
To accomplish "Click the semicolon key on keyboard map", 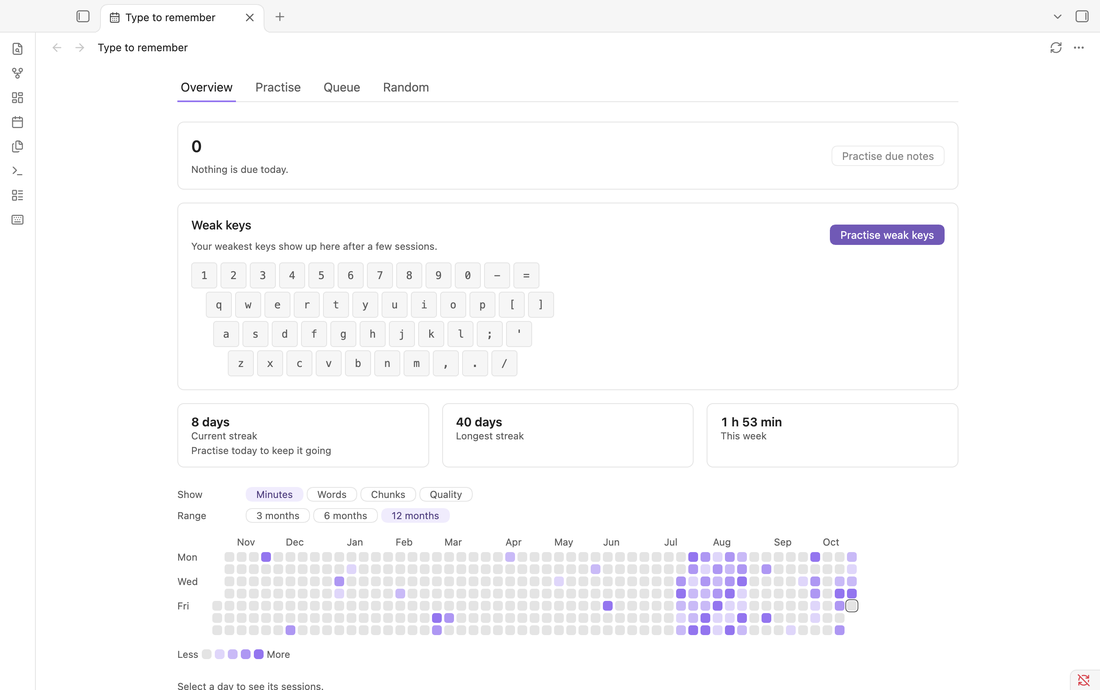I will click(x=490, y=334).
